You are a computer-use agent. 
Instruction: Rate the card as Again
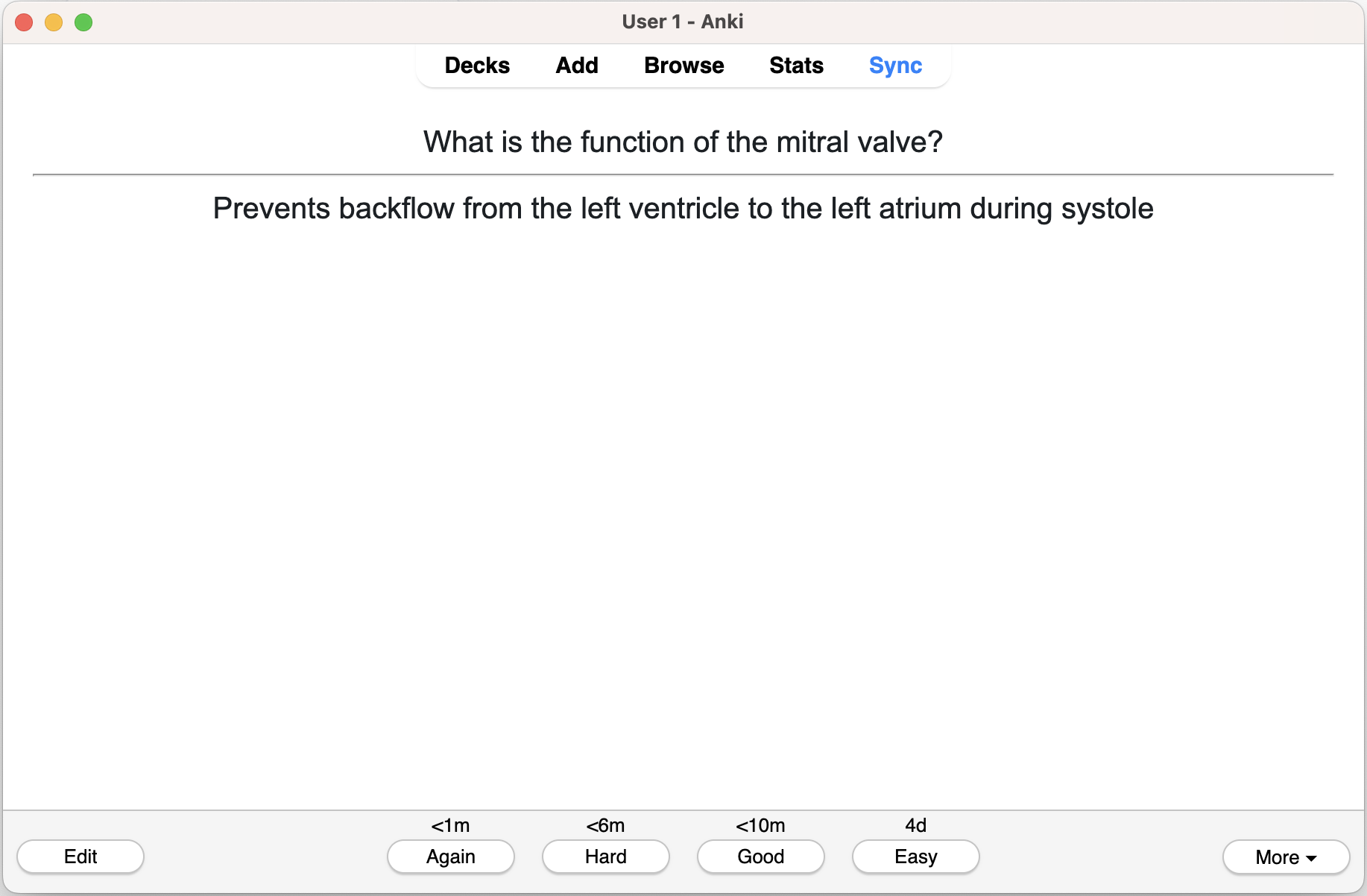[x=451, y=856]
